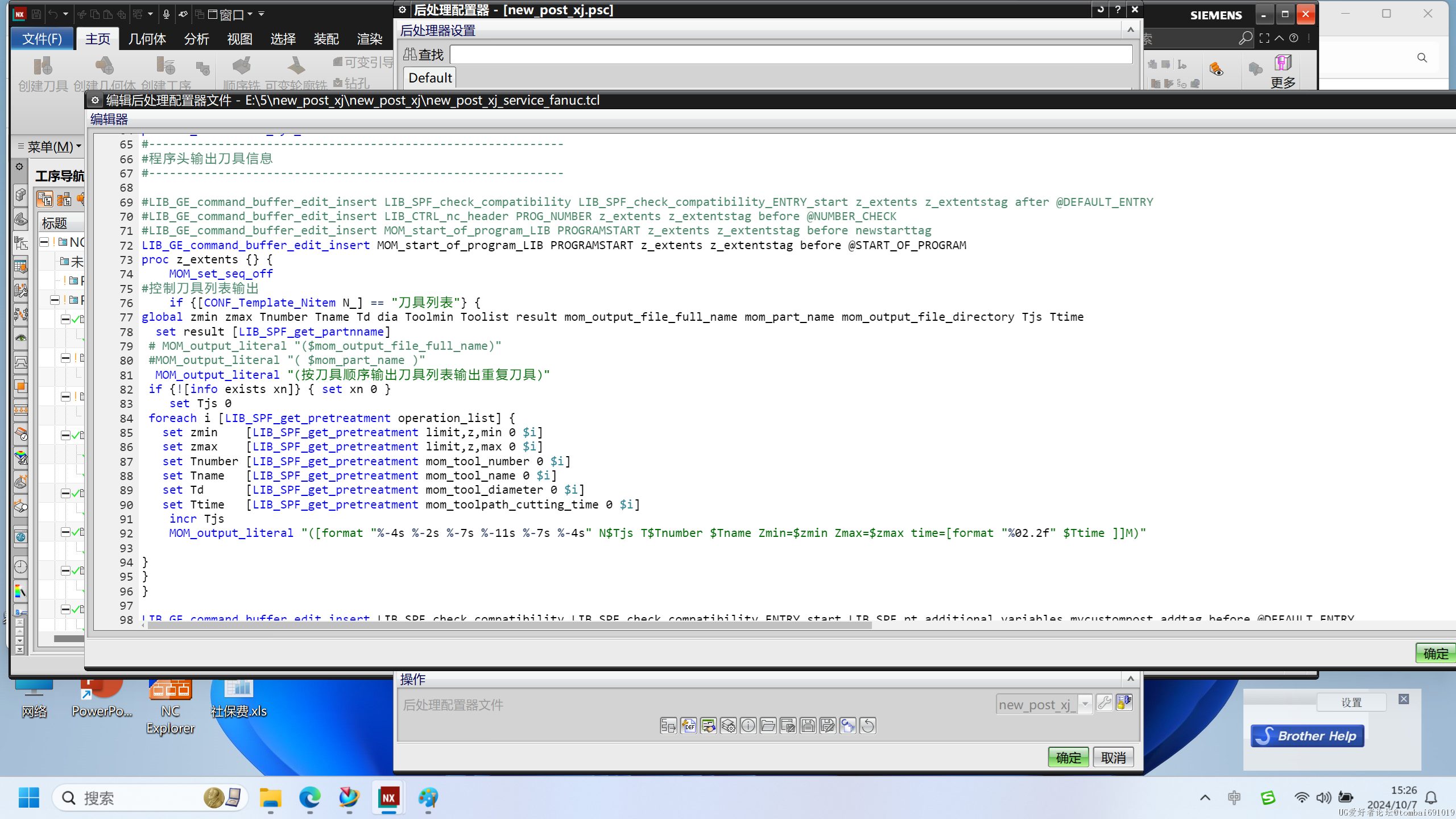
Task: Click the clock history icon in the NX left sidebar
Action: 20,566
